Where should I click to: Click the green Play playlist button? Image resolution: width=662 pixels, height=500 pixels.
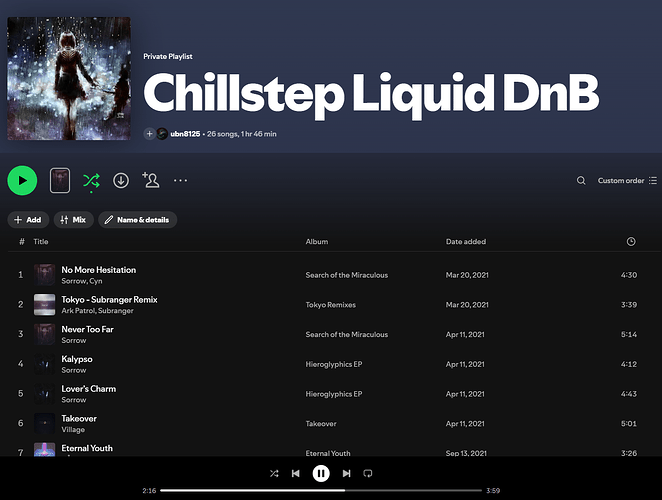click(22, 180)
